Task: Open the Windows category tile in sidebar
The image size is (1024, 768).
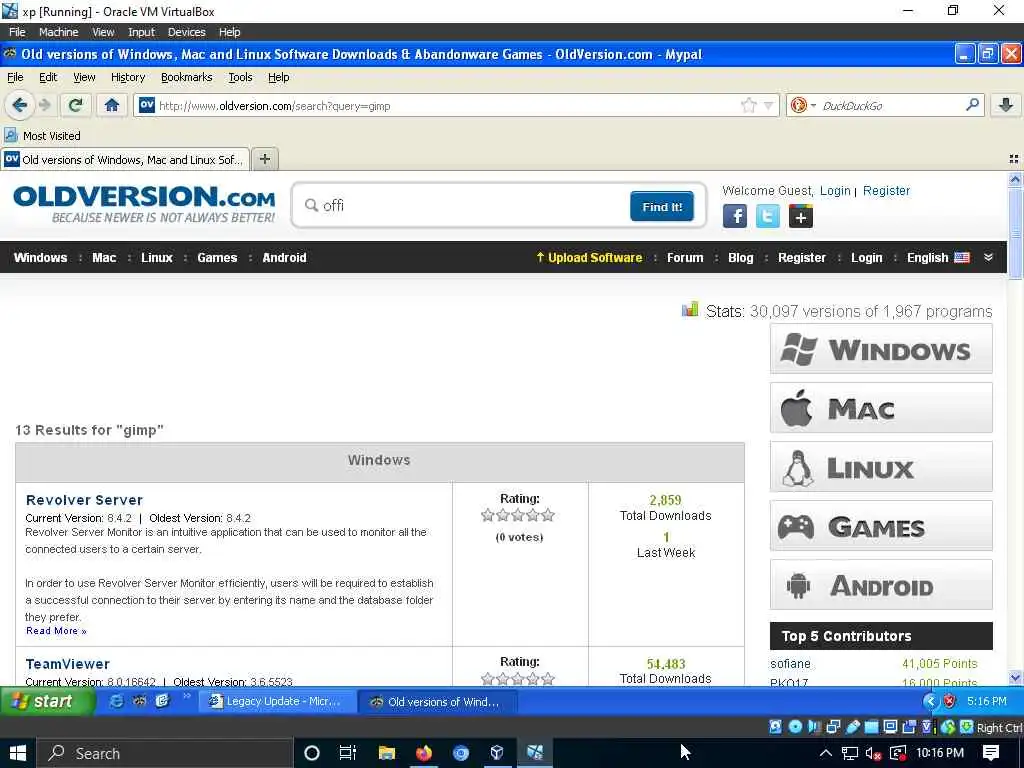Action: click(x=881, y=349)
